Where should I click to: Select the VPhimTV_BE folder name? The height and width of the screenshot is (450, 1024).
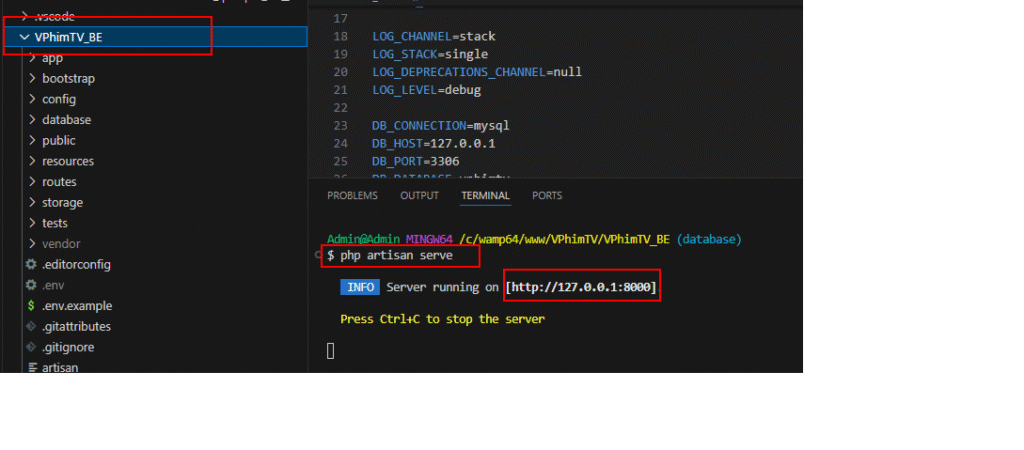69,37
